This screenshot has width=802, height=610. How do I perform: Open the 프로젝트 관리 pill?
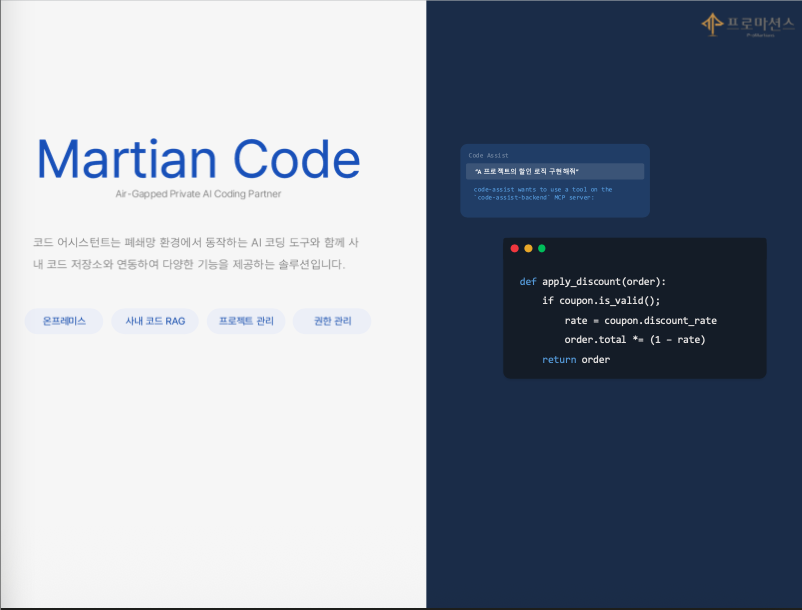point(246,321)
